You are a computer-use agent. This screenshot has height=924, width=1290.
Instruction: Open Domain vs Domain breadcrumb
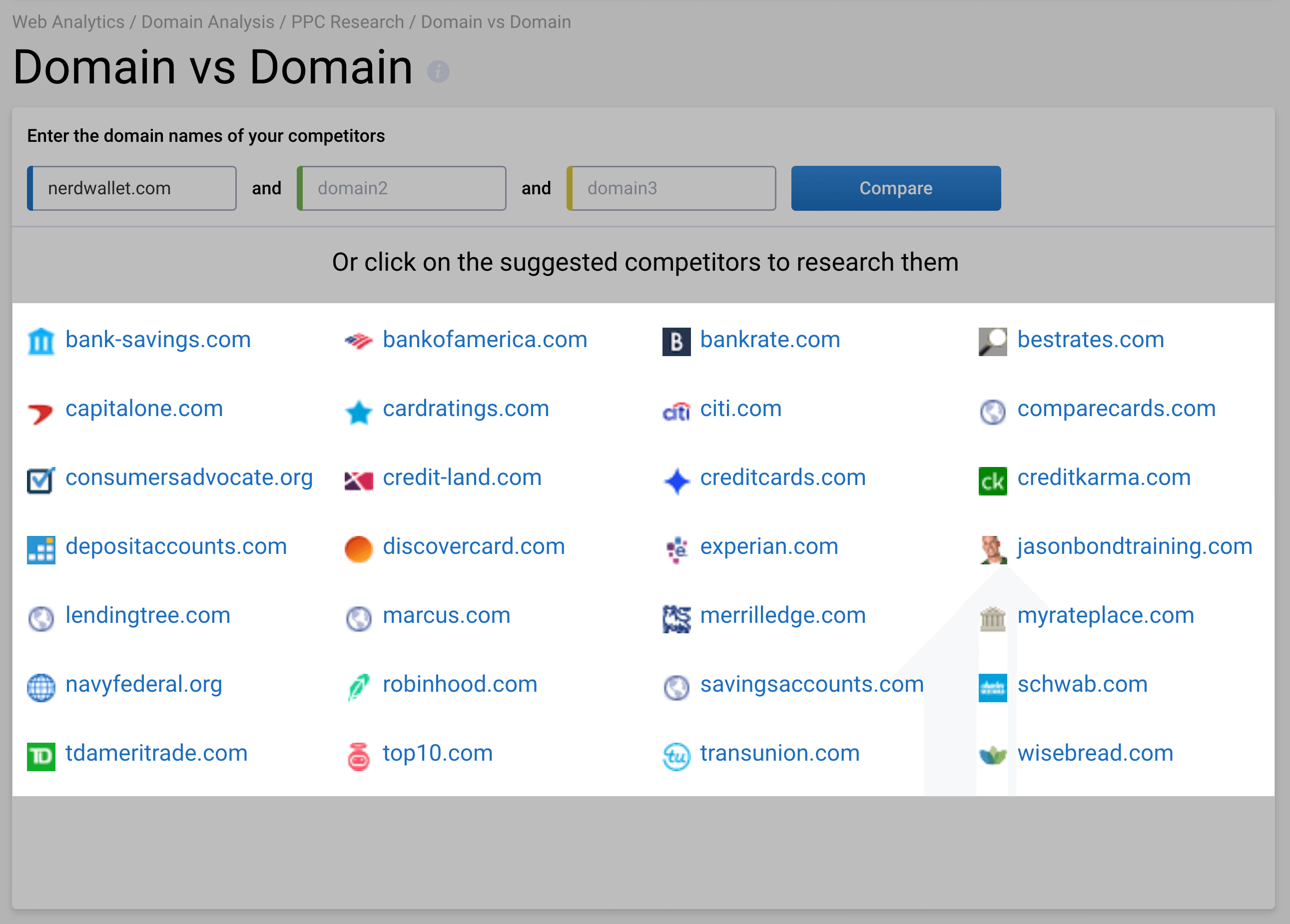click(496, 21)
